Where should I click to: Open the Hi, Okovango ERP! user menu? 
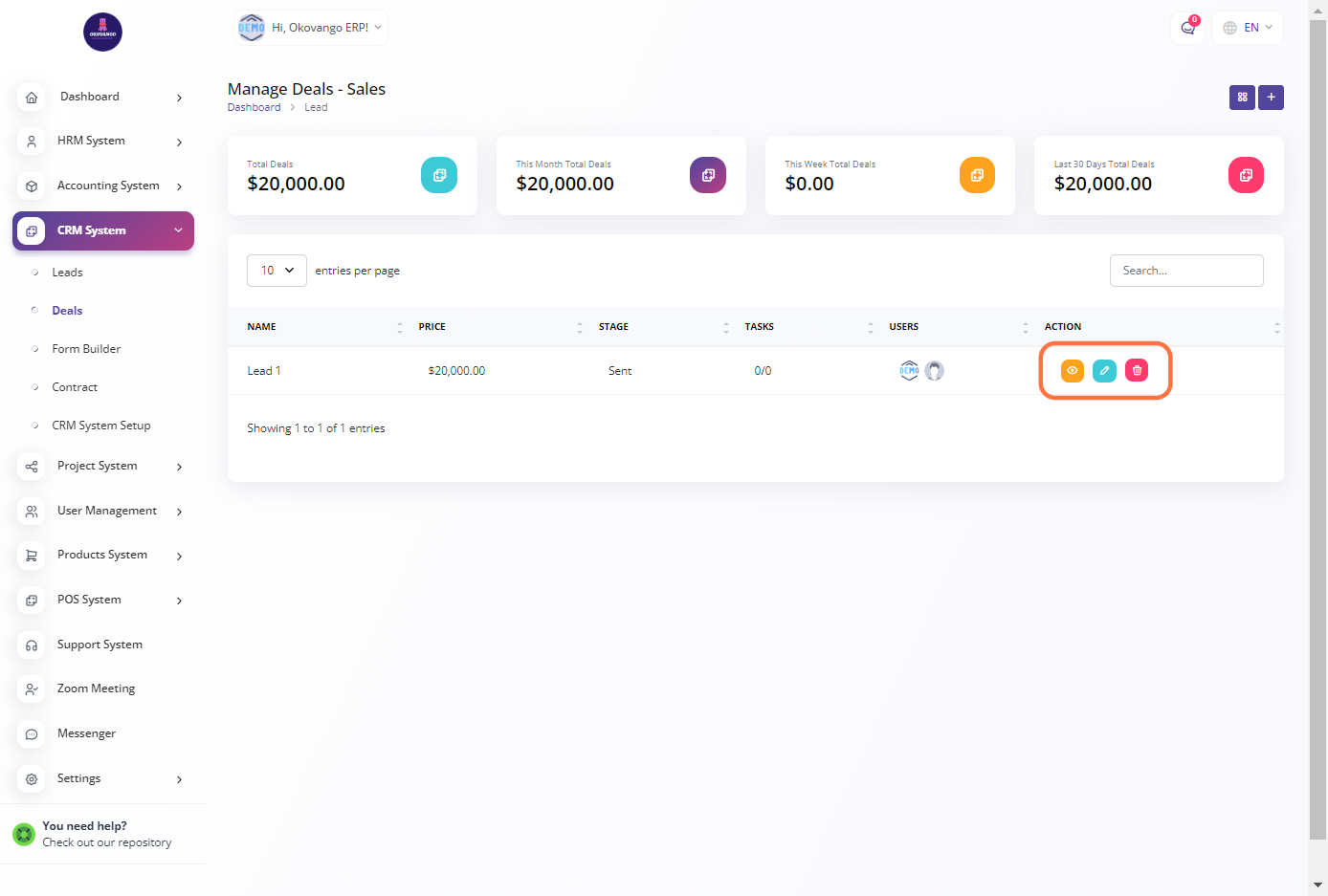[x=312, y=28]
